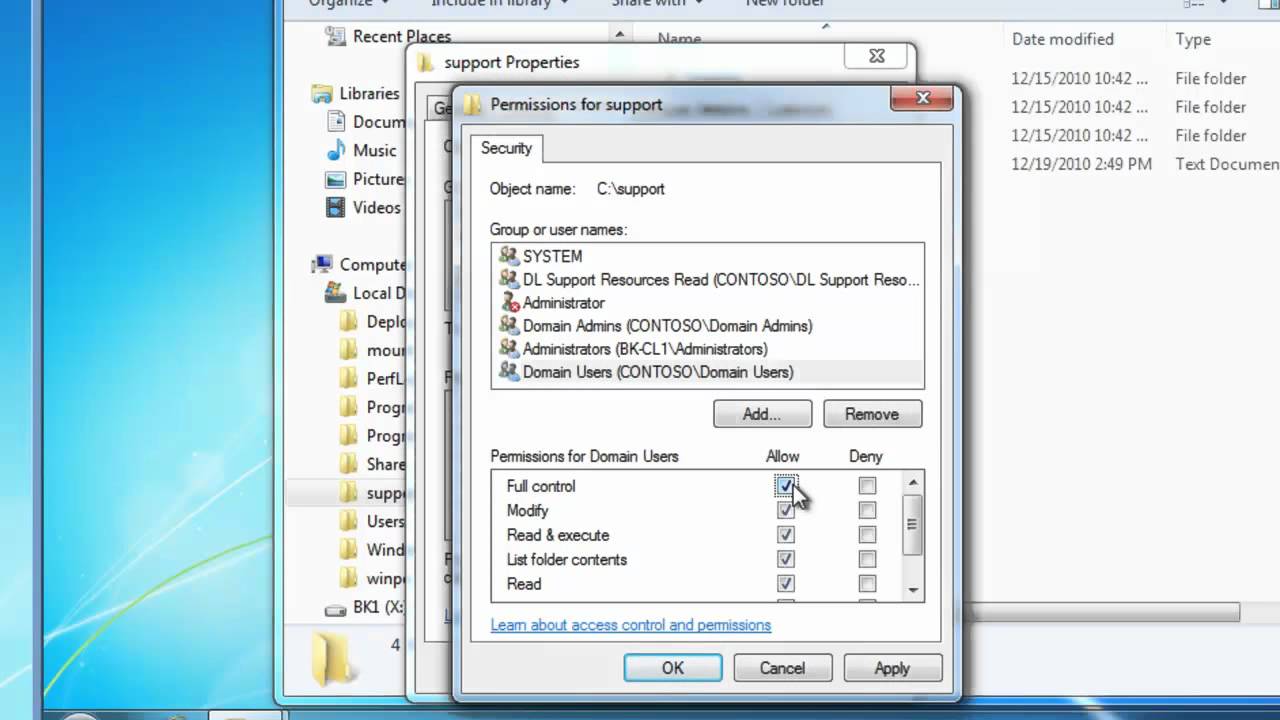
Task: Close the support Properties window
Action: [x=877, y=56]
